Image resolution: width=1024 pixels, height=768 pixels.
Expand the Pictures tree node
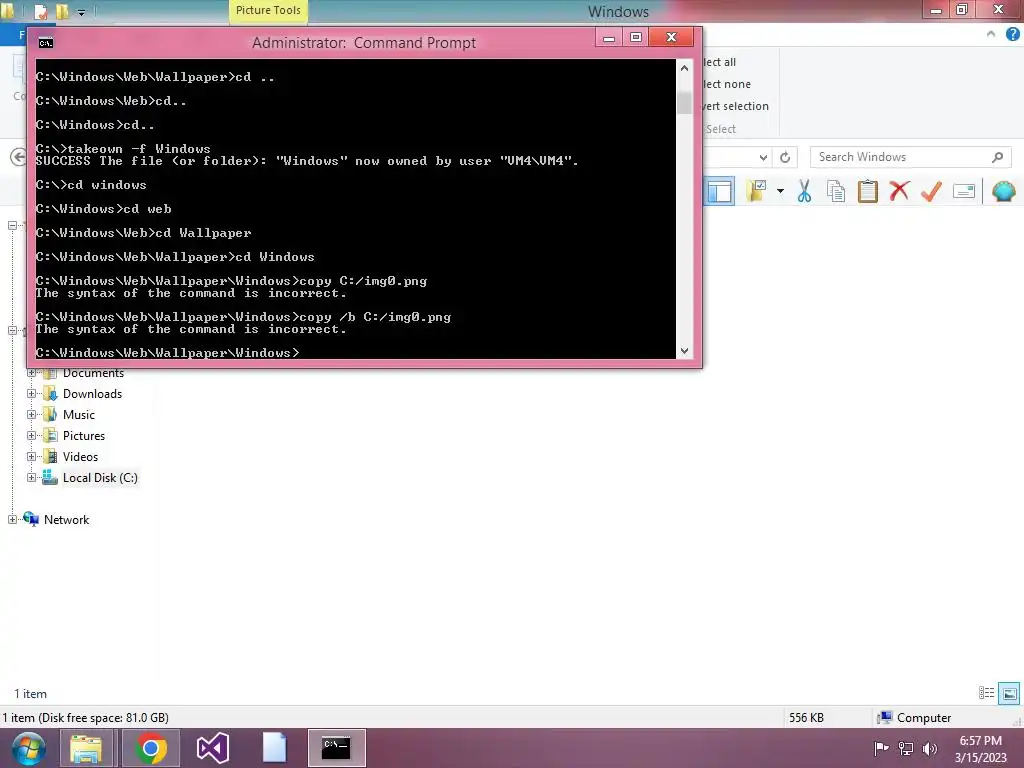31,436
